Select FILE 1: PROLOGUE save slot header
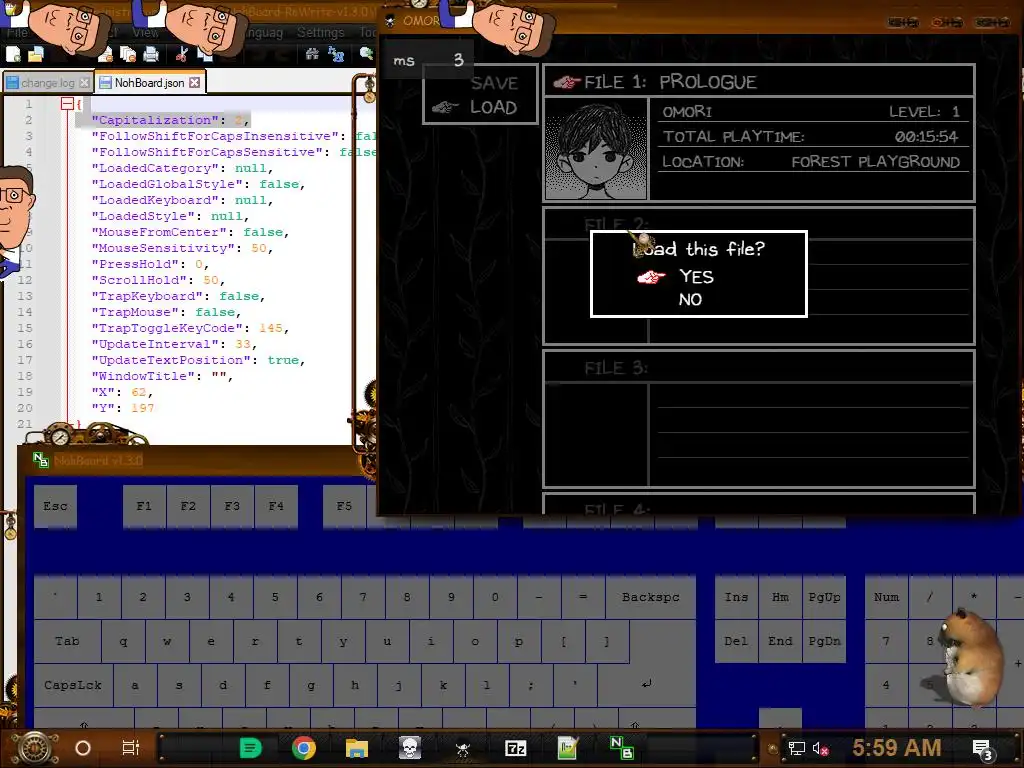 coord(759,82)
